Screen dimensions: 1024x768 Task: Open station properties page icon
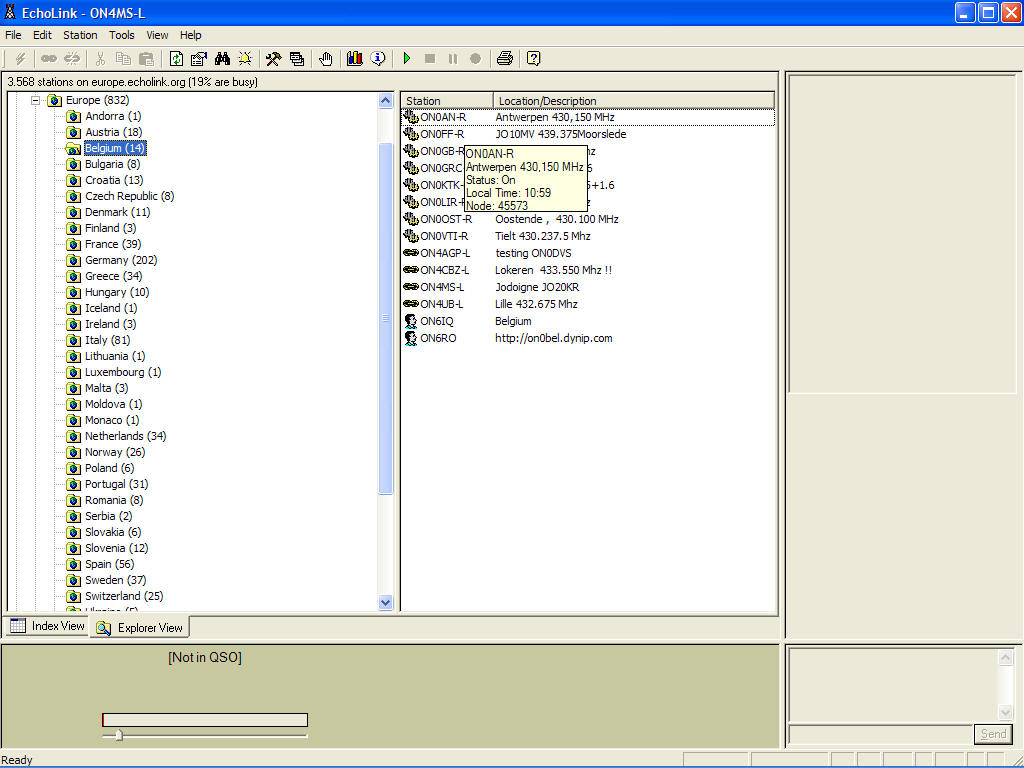tap(199, 59)
